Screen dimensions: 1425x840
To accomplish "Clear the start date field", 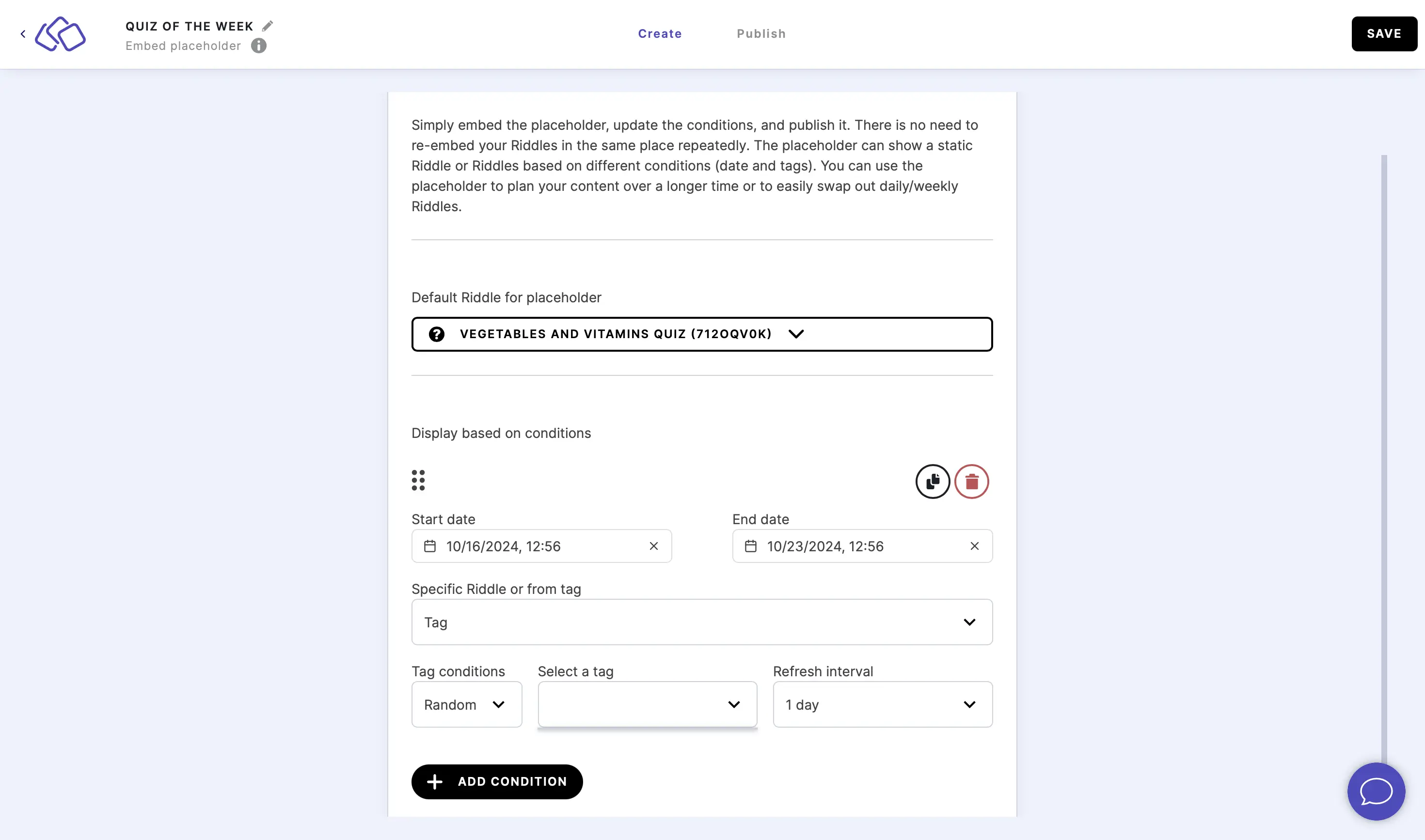I will click(654, 546).
